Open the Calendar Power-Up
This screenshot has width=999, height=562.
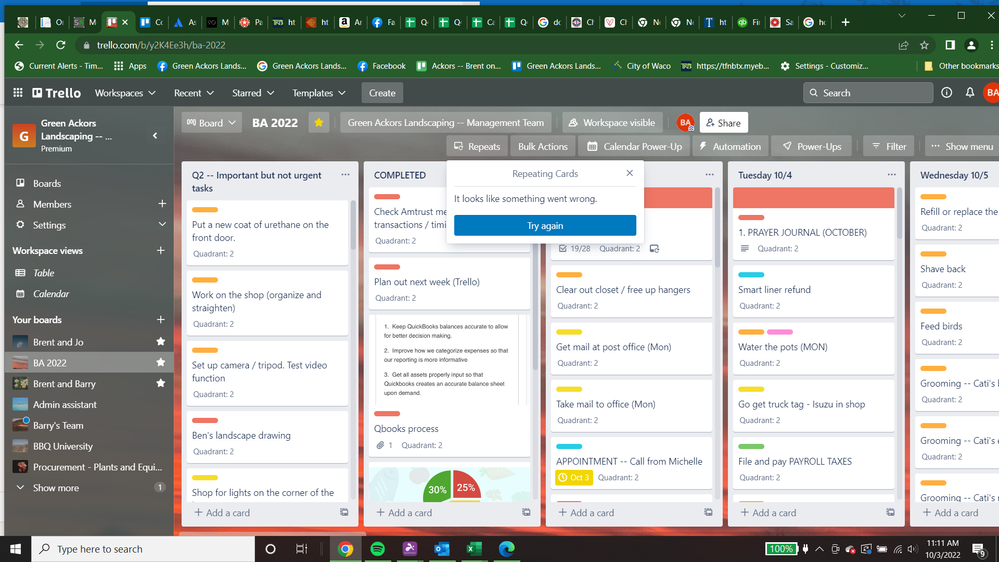coord(635,147)
